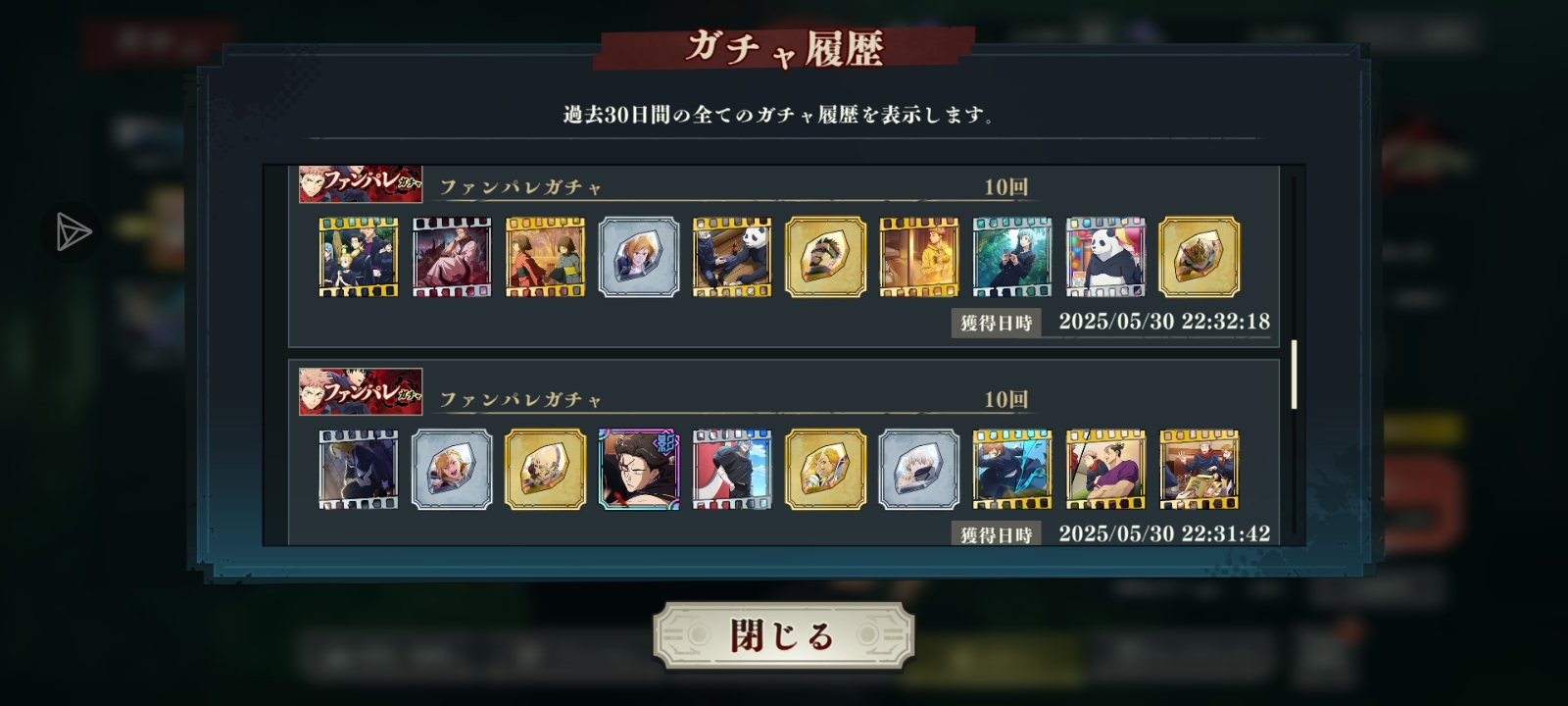Click the ファンパレ banner image of the bottom entry

(x=361, y=391)
